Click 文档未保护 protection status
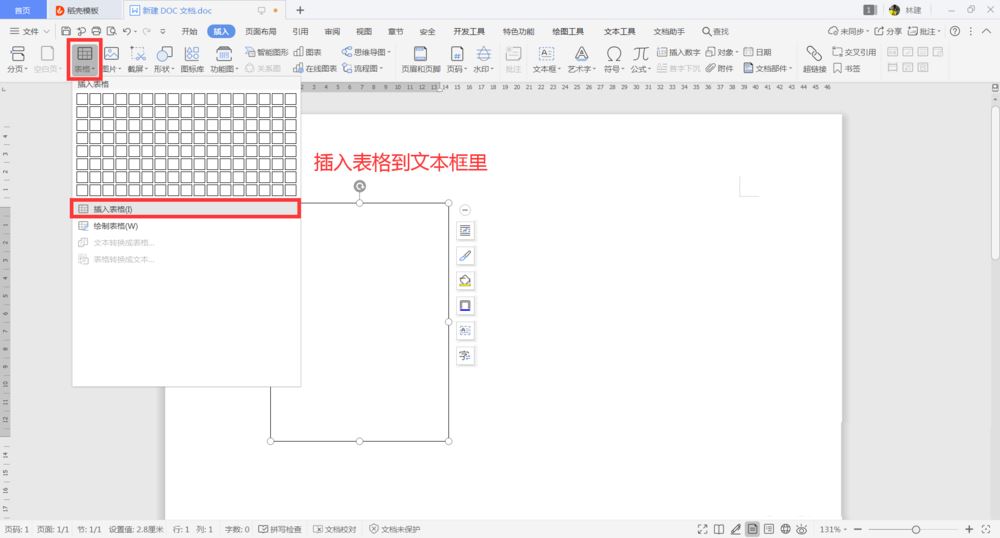The image size is (1000, 538). pos(395,529)
